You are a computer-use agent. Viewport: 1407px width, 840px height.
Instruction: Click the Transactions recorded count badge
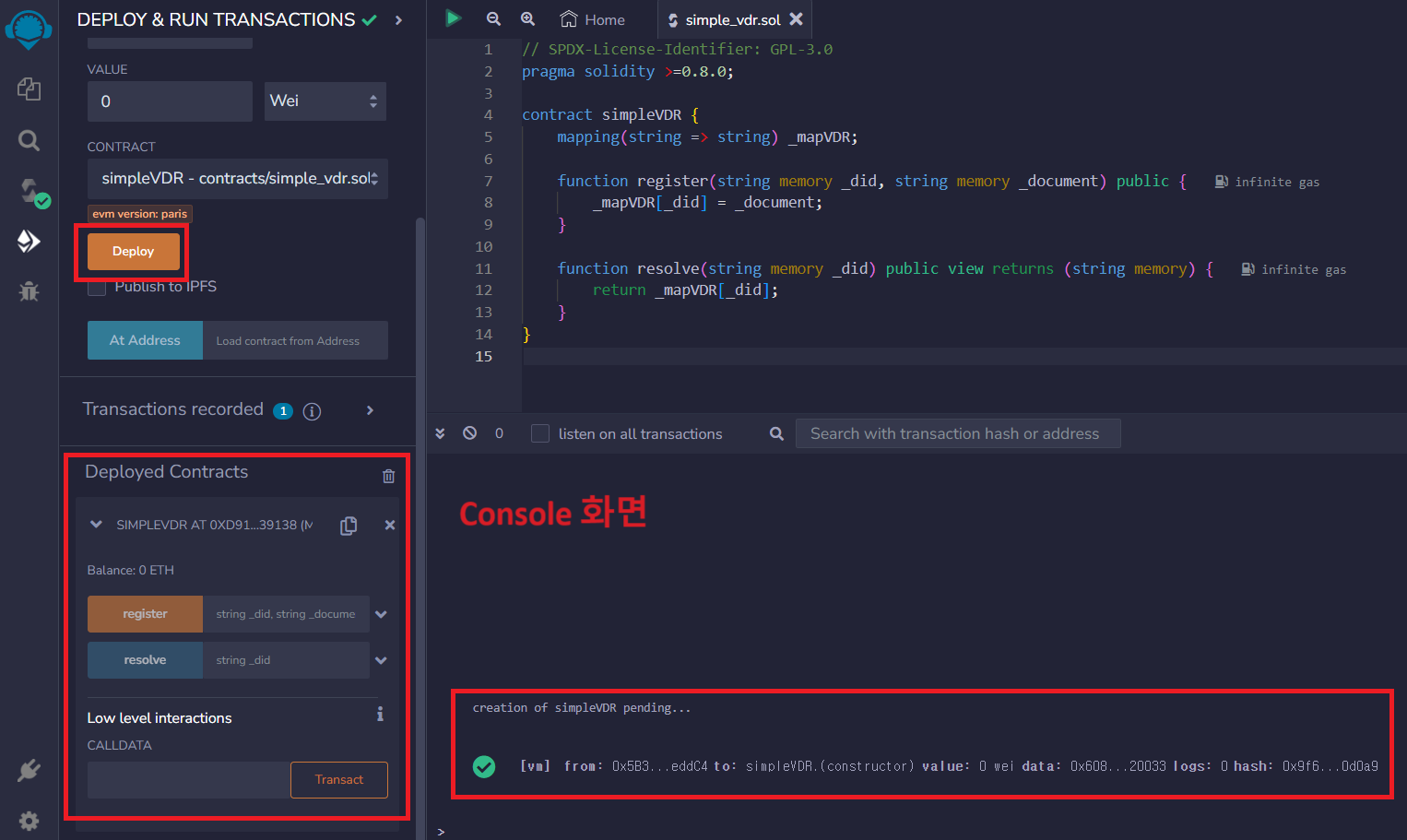283,411
